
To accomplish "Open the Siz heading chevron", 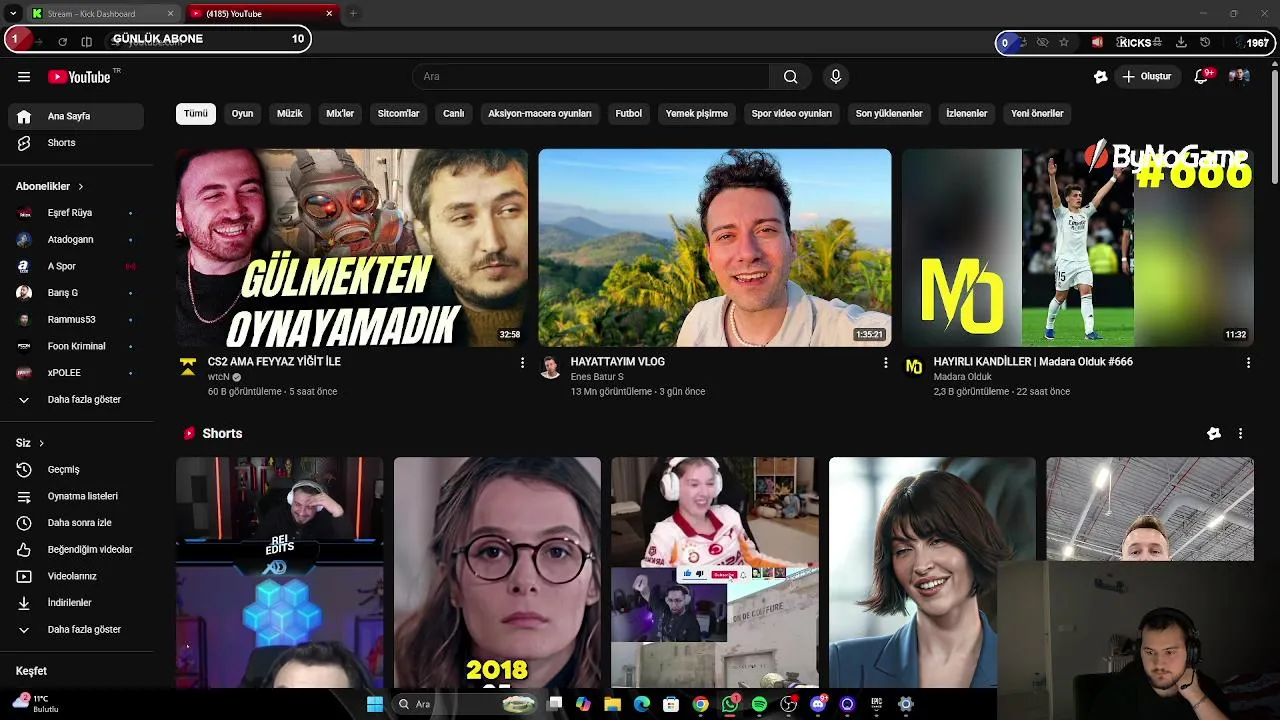I will point(41,443).
